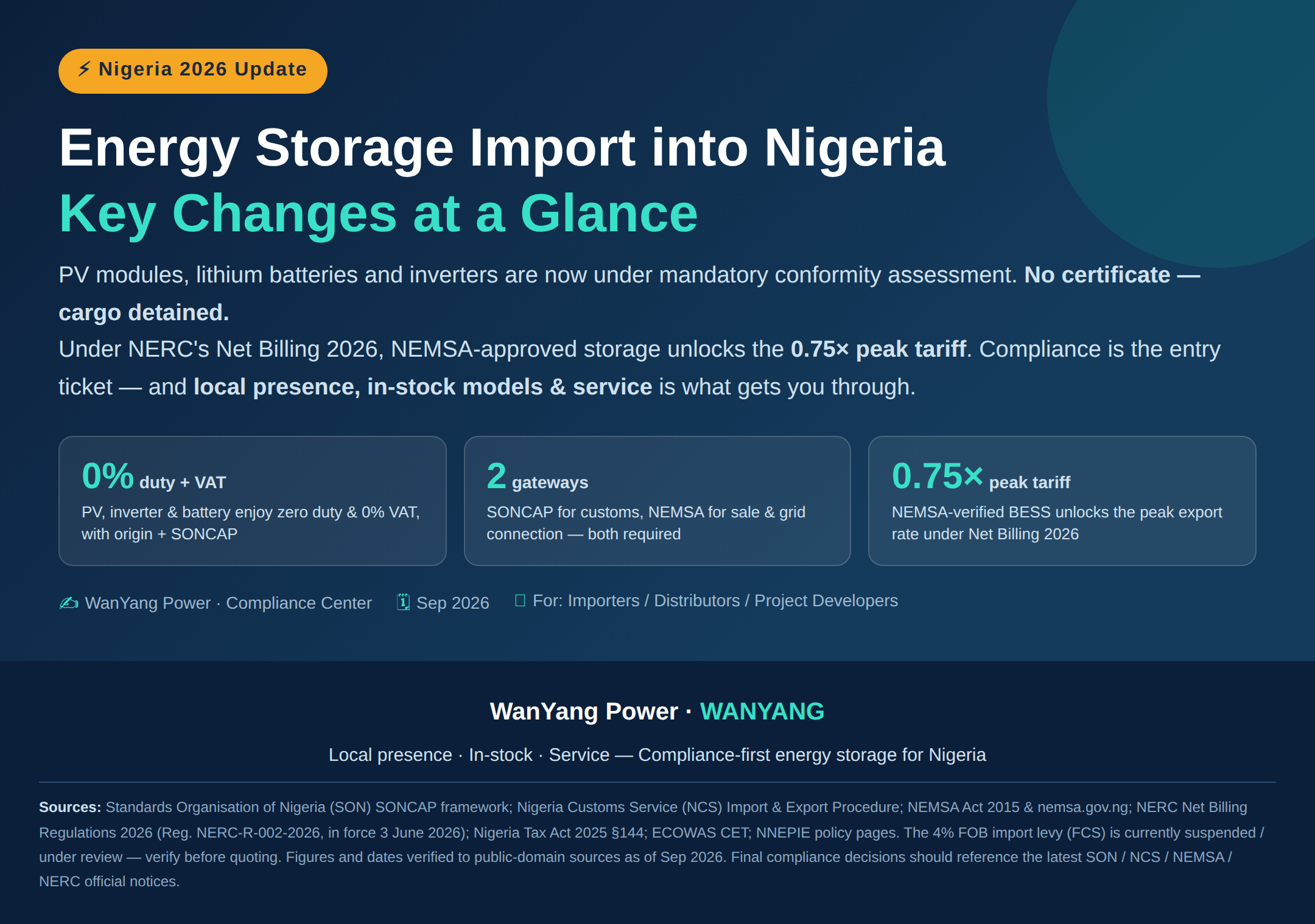
Task: Click the Sep 2026 date label
Action: 453,603
